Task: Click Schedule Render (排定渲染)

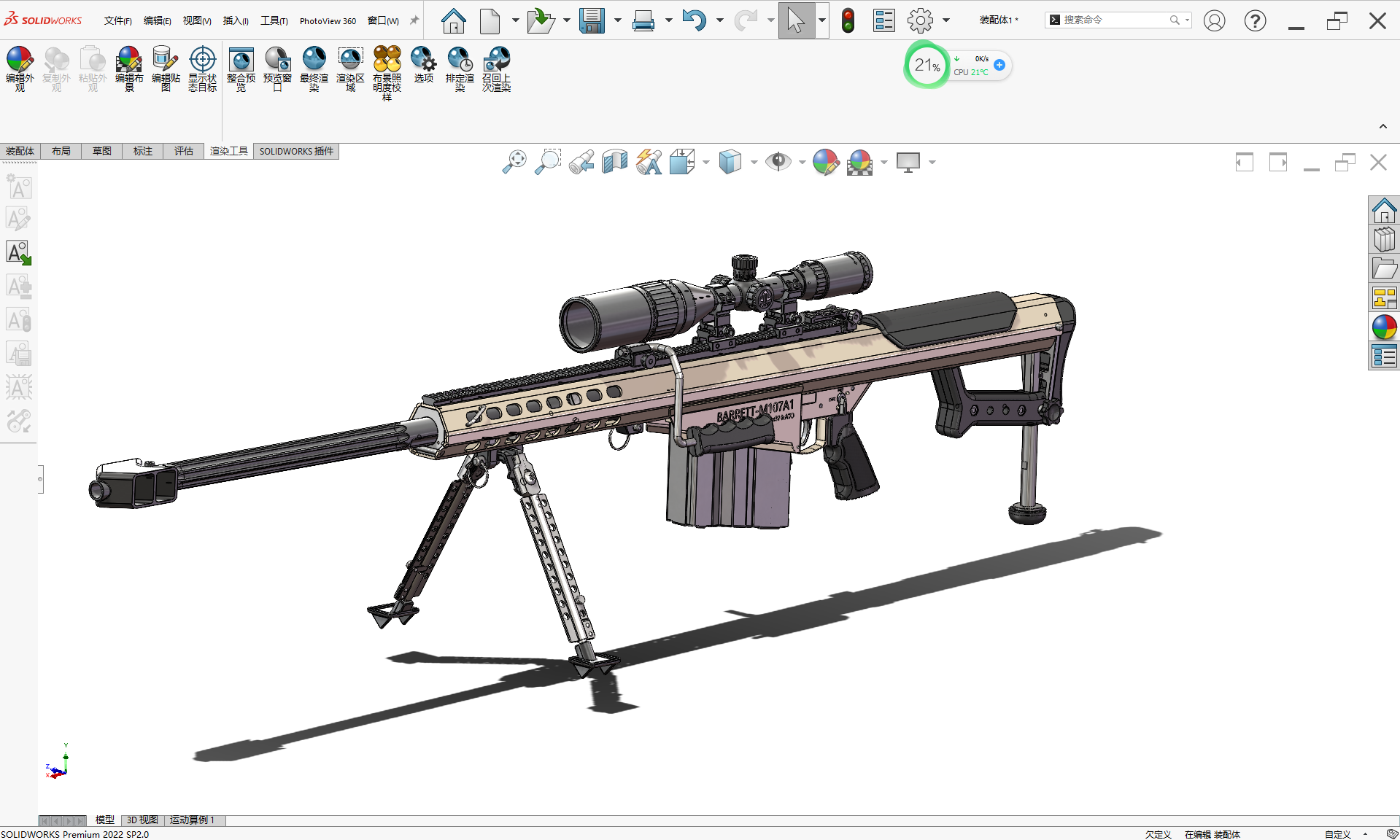Action: pos(460,69)
